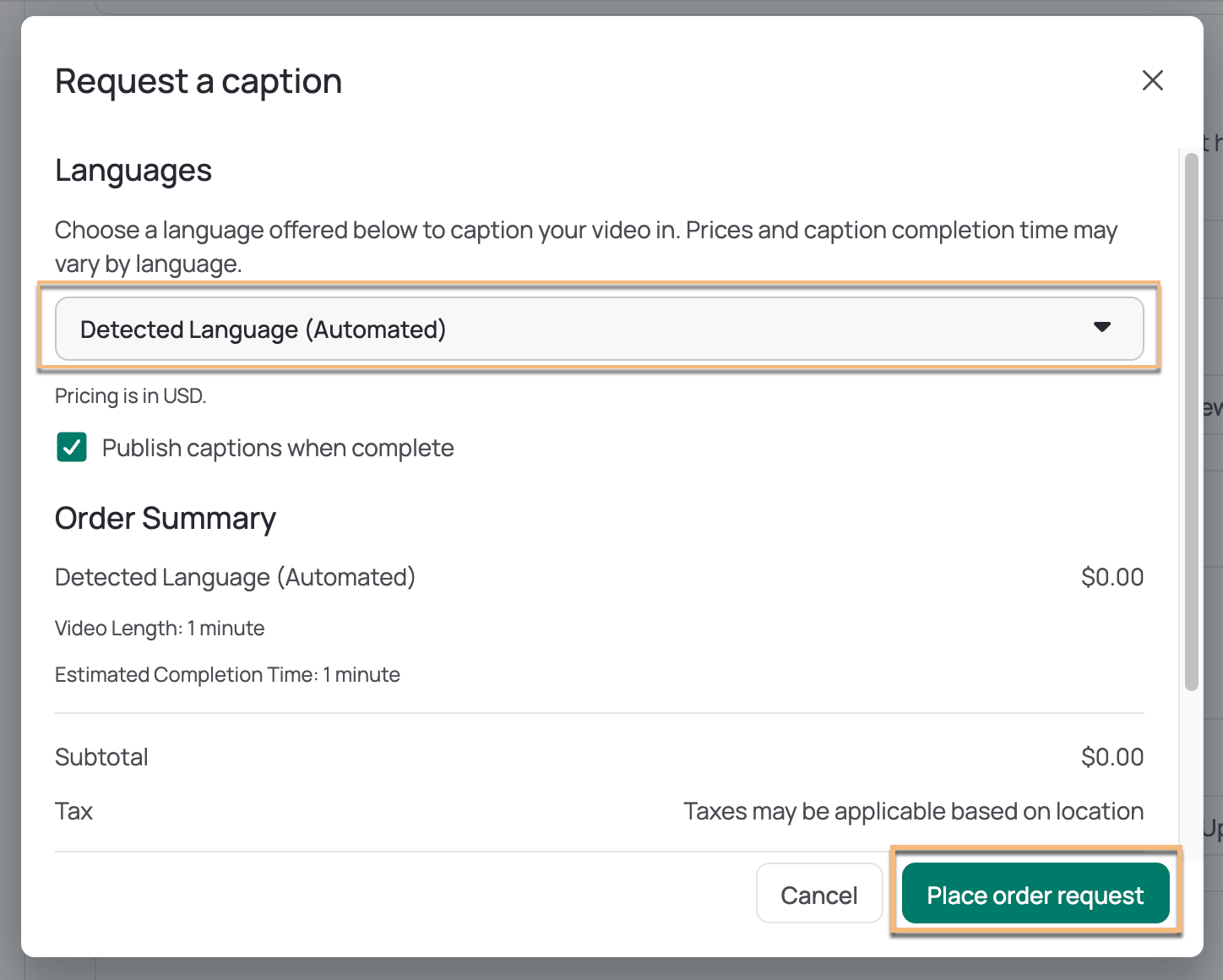This screenshot has width=1223, height=980.
Task: Select the Order Summary heading
Action: pyautogui.click(x=166, y=518)
